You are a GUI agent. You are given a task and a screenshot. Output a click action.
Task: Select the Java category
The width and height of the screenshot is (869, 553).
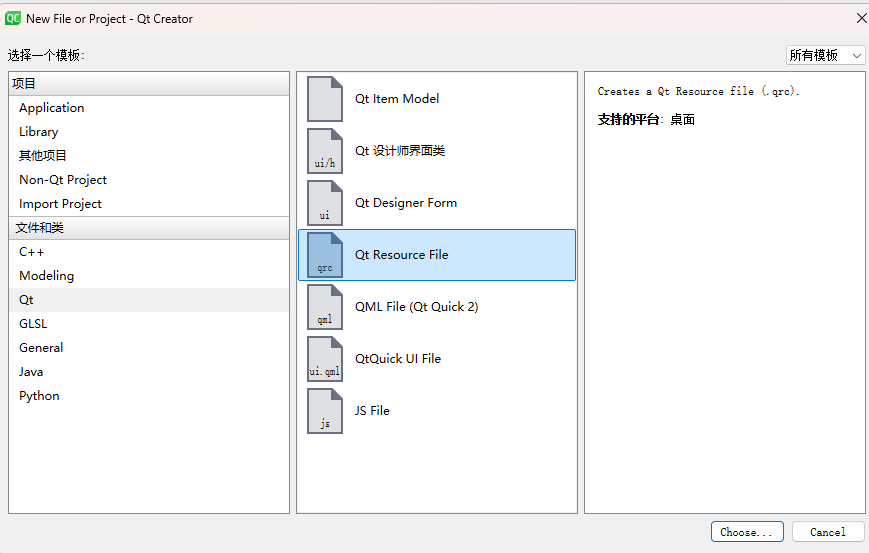[x=149, y=372]
